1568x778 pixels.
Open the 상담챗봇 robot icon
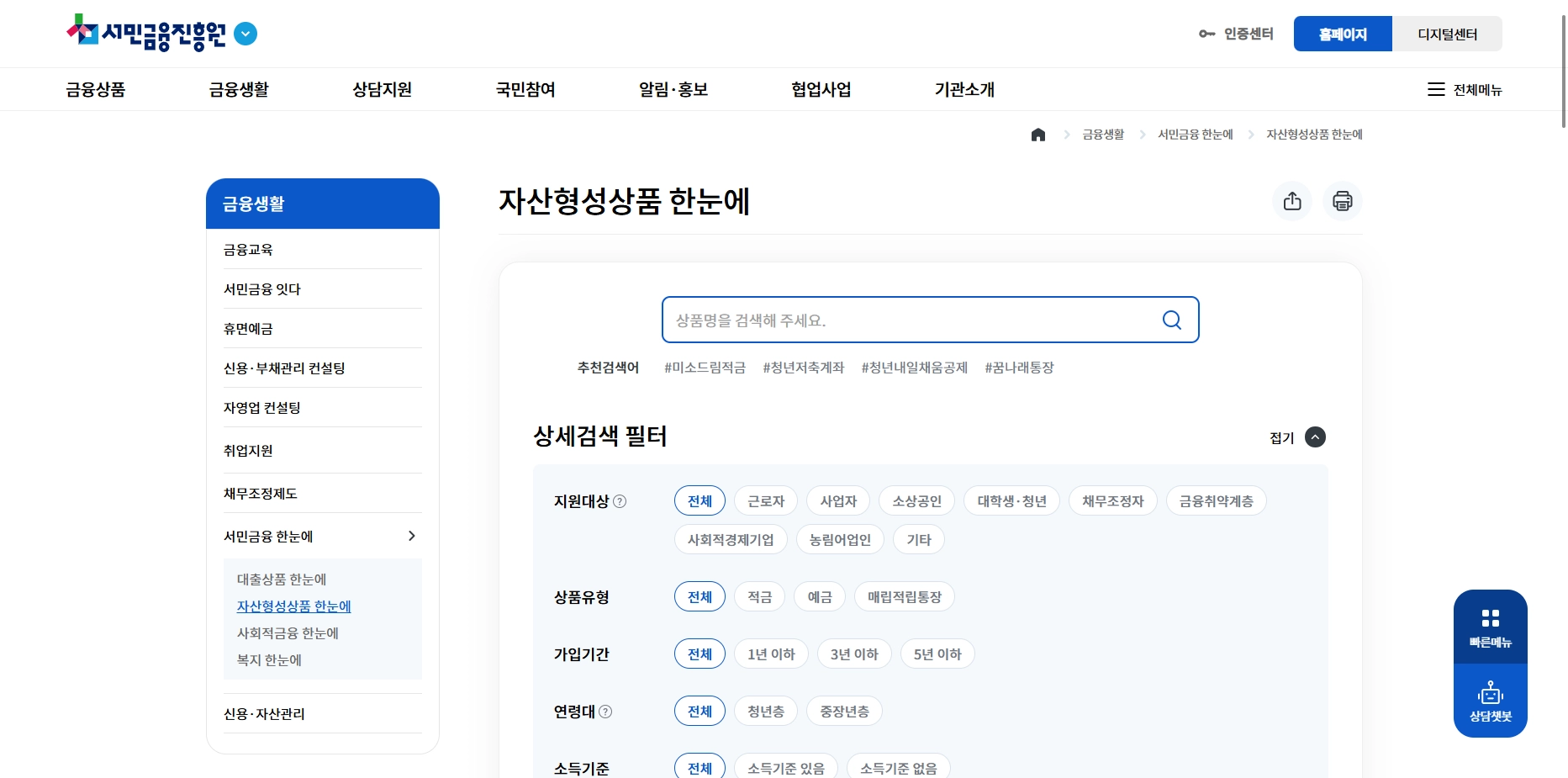pos(1491,701)
